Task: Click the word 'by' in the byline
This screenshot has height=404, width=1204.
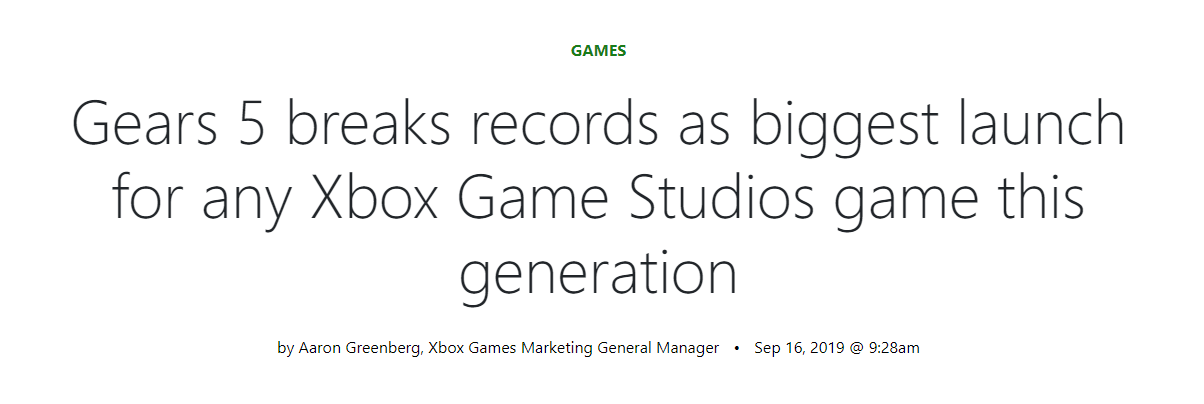Action: coord(286,348)
